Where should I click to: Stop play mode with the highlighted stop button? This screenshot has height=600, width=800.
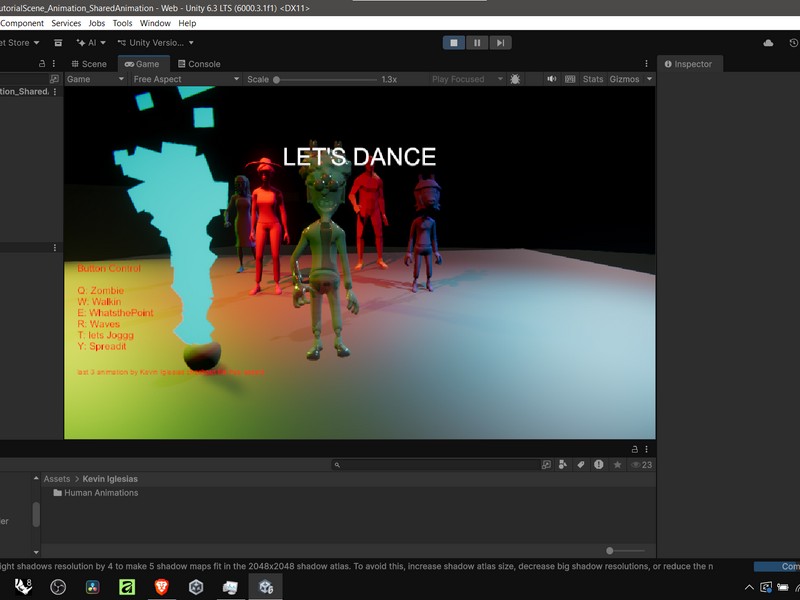tap(455, 42)
